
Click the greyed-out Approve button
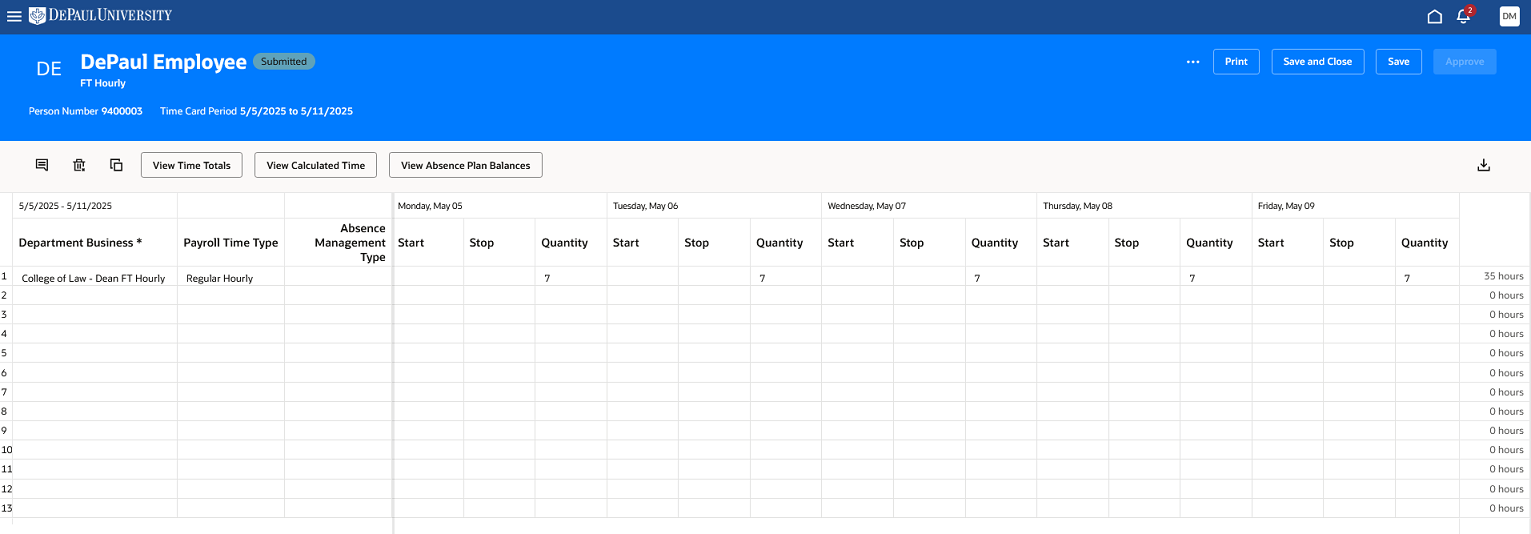(1465, 62)
